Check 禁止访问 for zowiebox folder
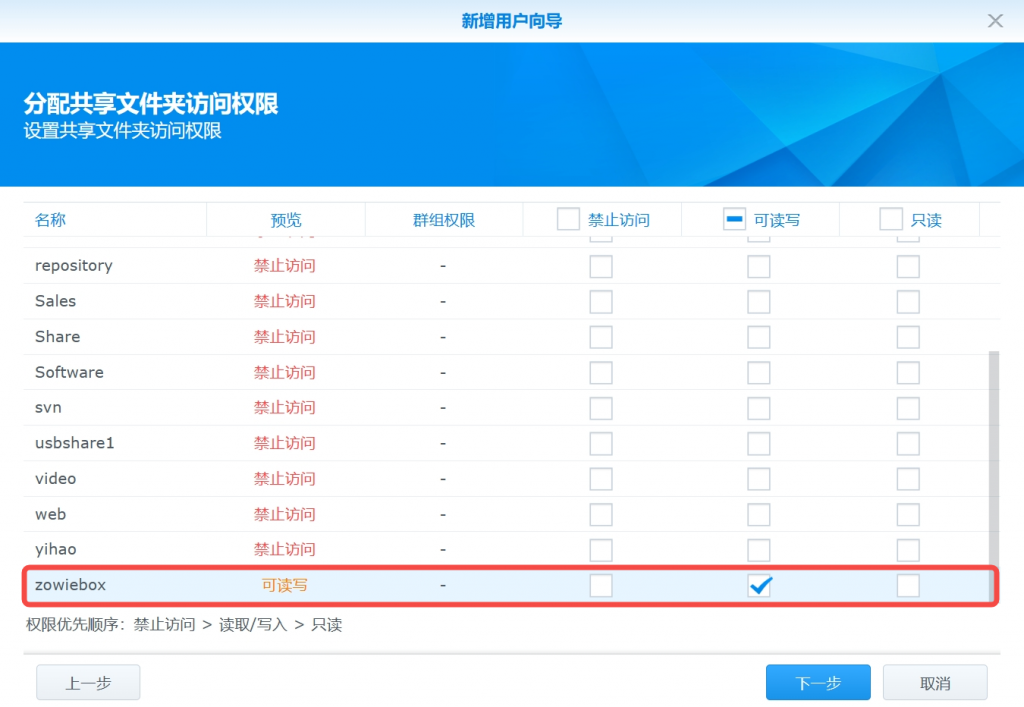This screenshot has height=707, width=1024. pyautogui.click(x=601, y=586)
